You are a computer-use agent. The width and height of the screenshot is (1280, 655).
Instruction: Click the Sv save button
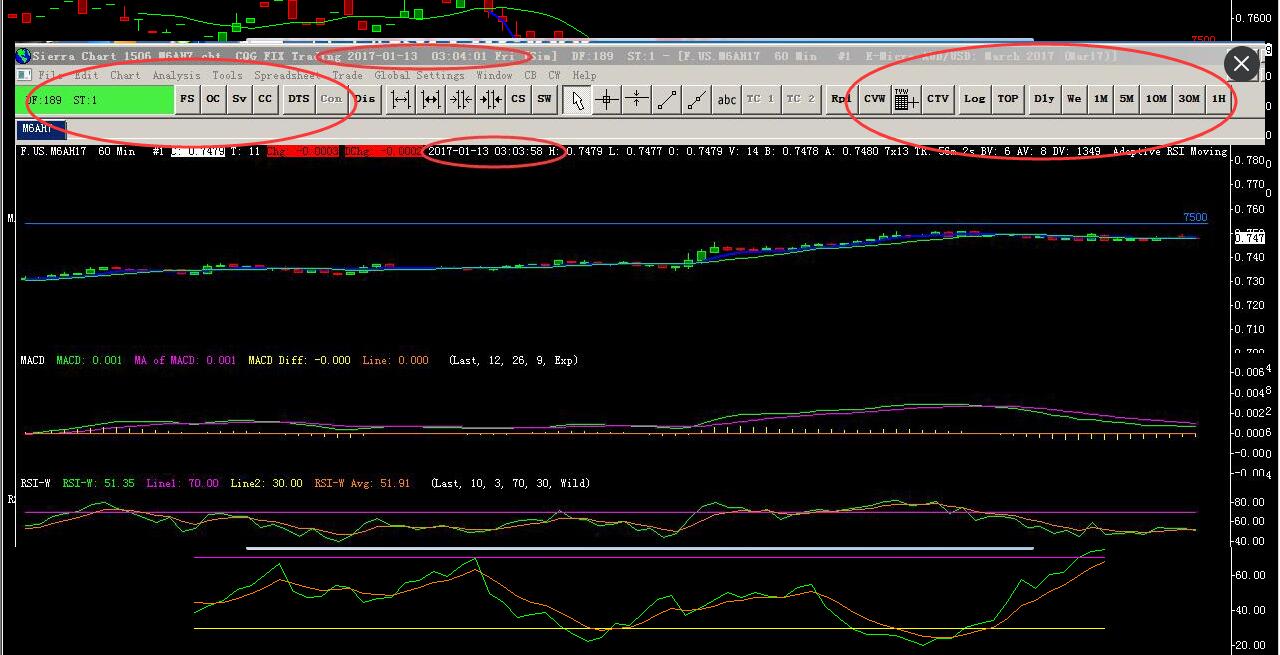(x=239, y=99)
